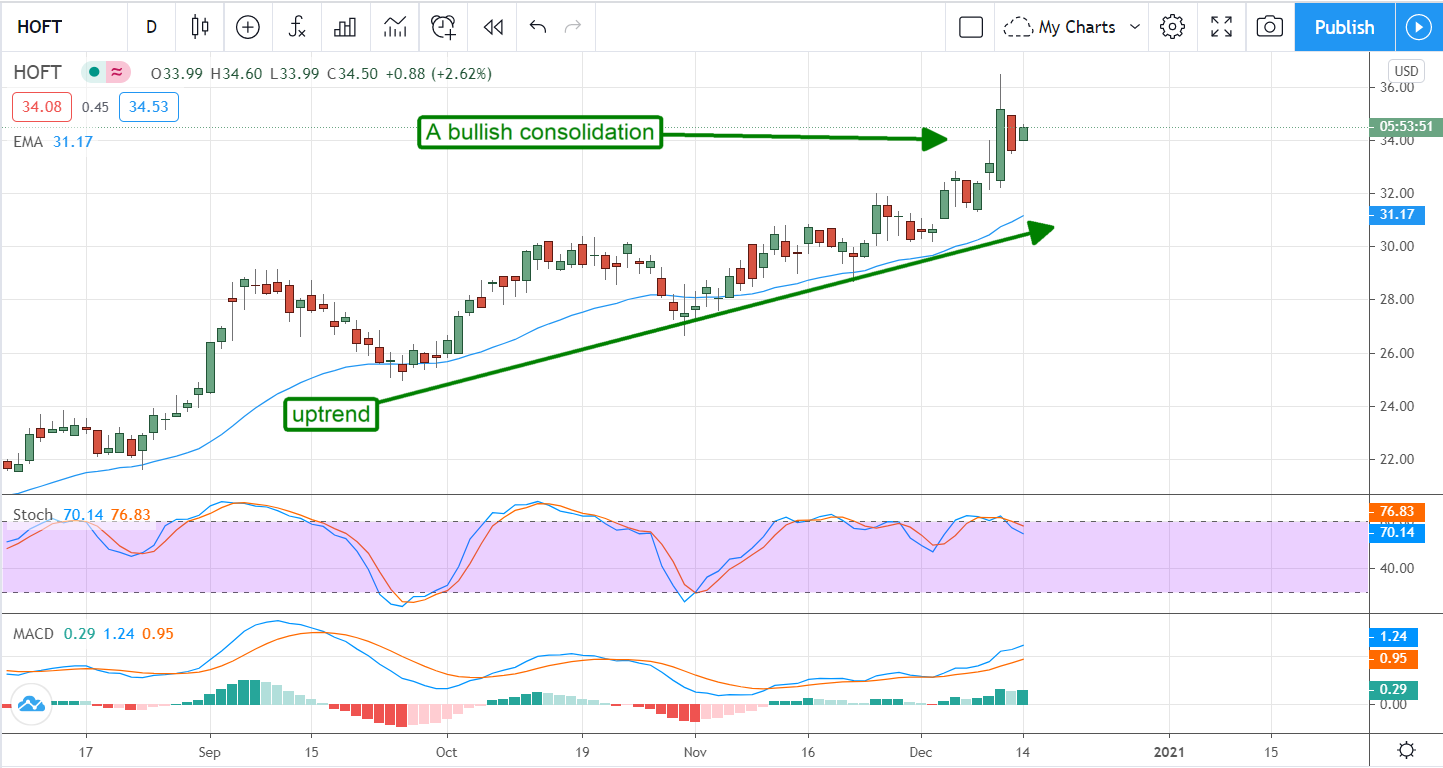Viewport: 1443px width, 768px height.
Task: Click the green market status dot
Action: click(93, 72)
